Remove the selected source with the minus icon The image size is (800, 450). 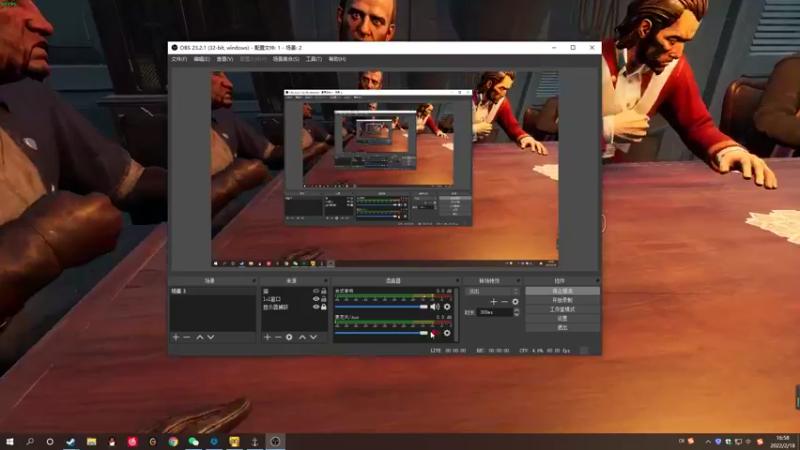click(278, 337)
